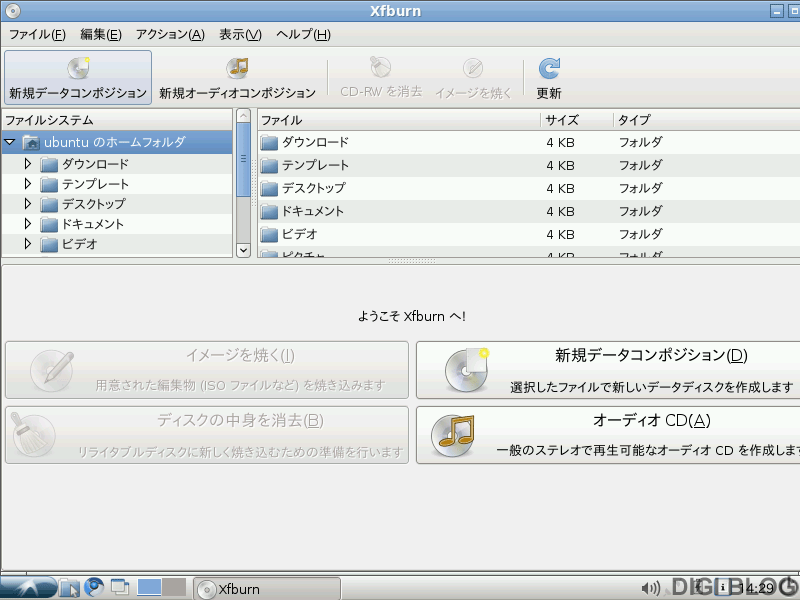800x600 pixels.
Task: Click the Xfburn taskbar window button
Action: 267,589
